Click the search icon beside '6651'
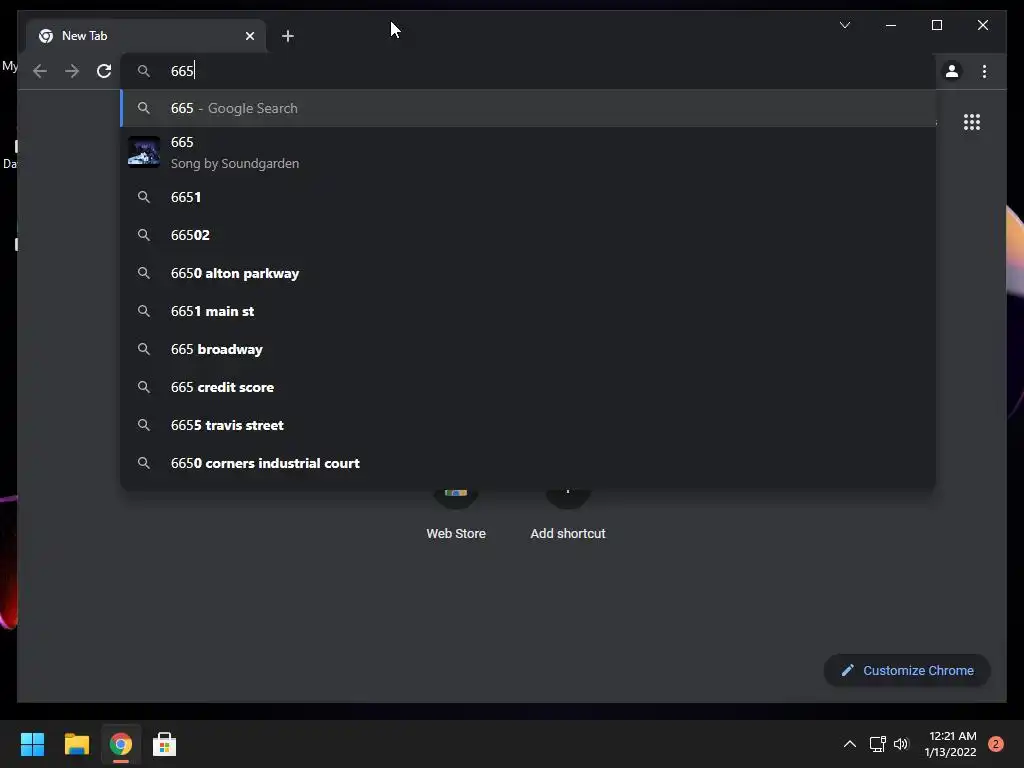The image size is (1024, 768). (144, 197)
